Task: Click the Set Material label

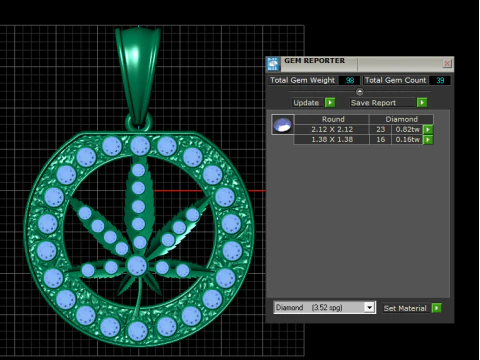Action: (405, 308)
